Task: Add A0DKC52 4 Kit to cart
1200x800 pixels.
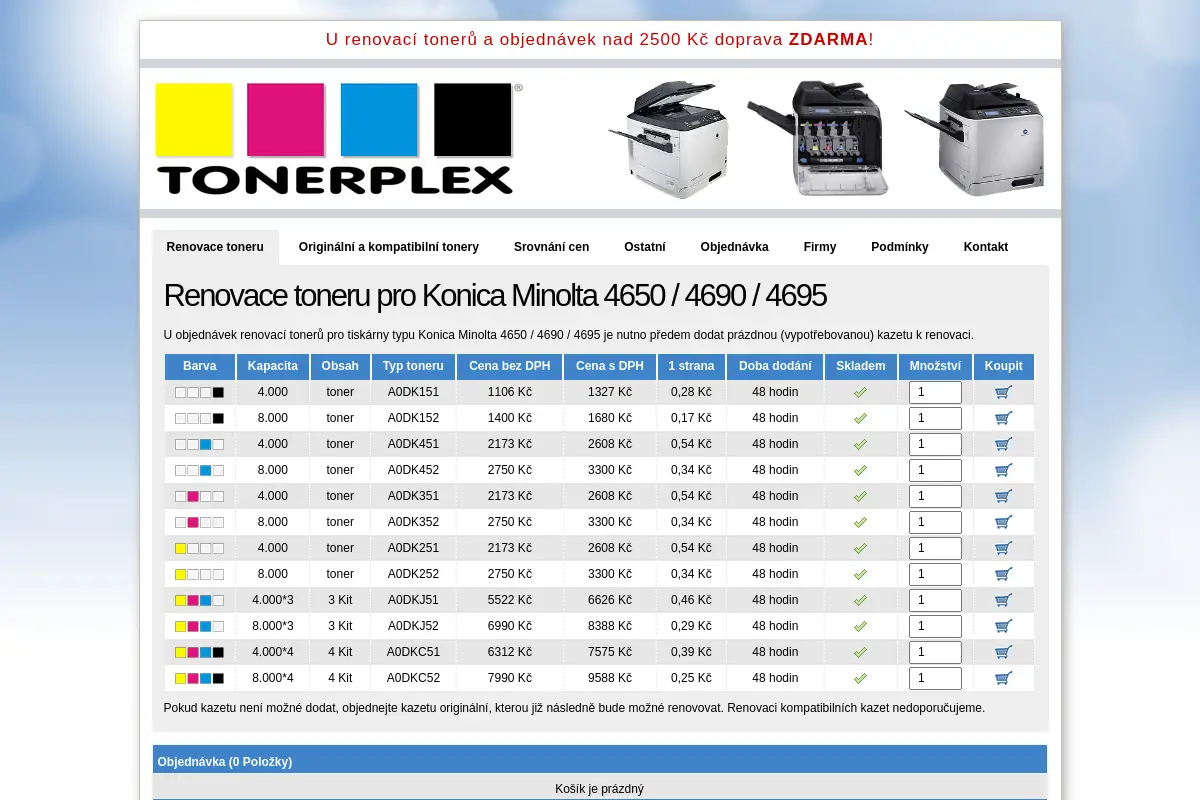Action: pos(1003,678)
